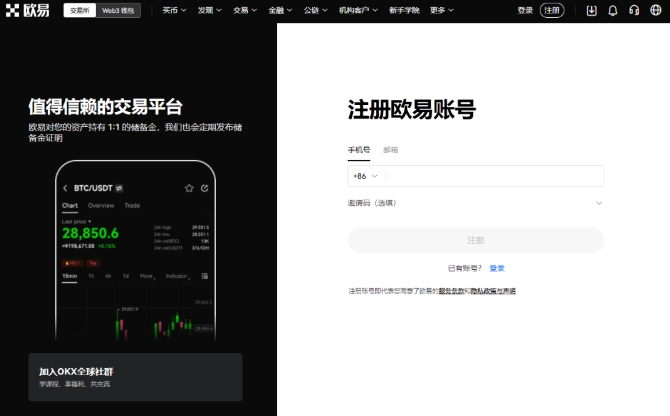Click back arrow in BTC/USDT phone mockup
The width and height of the screenshot is (670, 416).
coord(65,188)
